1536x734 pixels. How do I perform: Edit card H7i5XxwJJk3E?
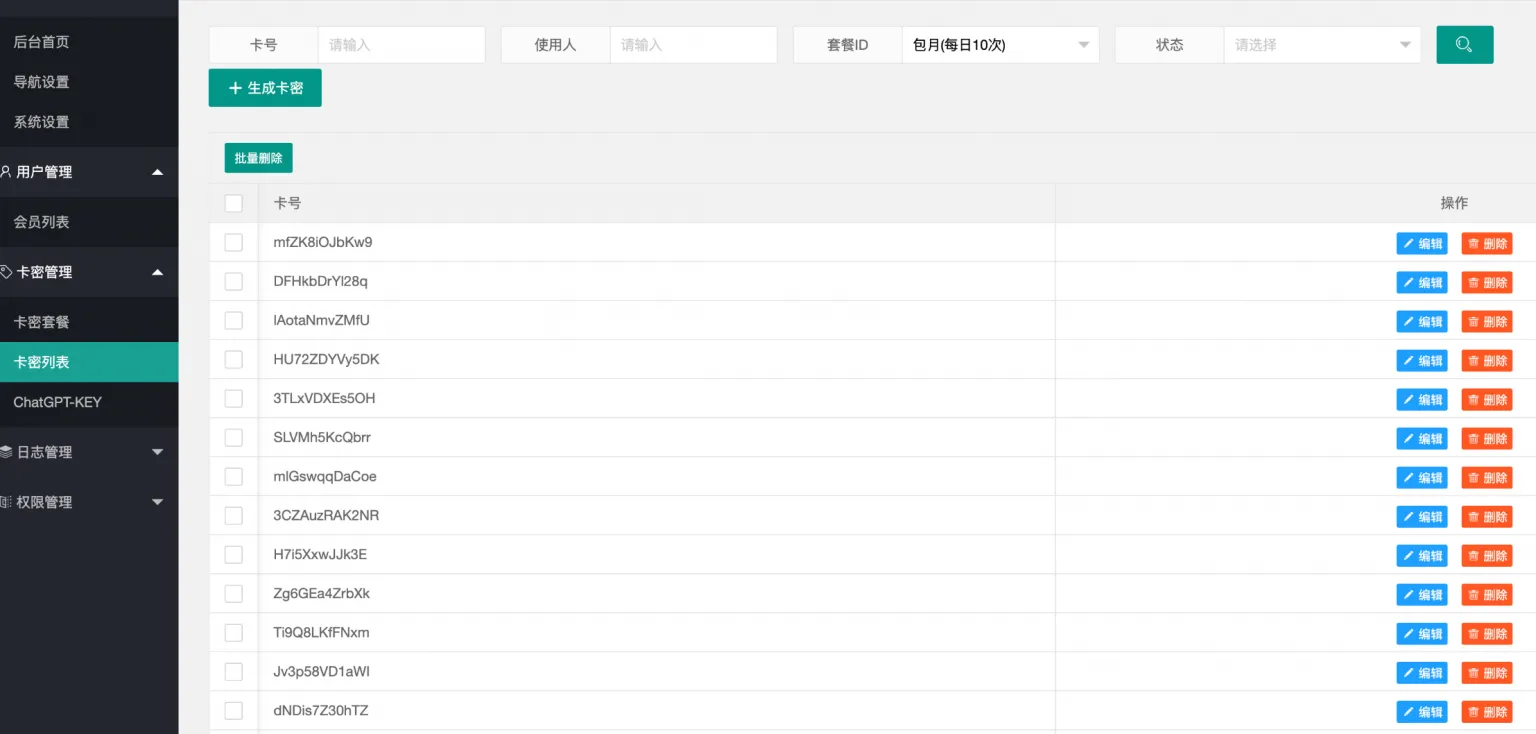(1422, 555)
